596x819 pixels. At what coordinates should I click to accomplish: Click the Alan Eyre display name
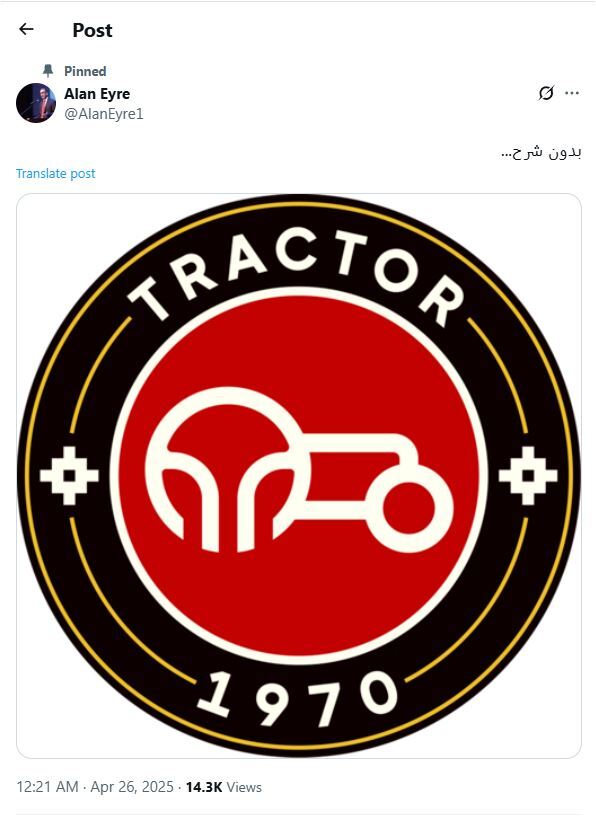pyautogui.click(x=97, y=94)
